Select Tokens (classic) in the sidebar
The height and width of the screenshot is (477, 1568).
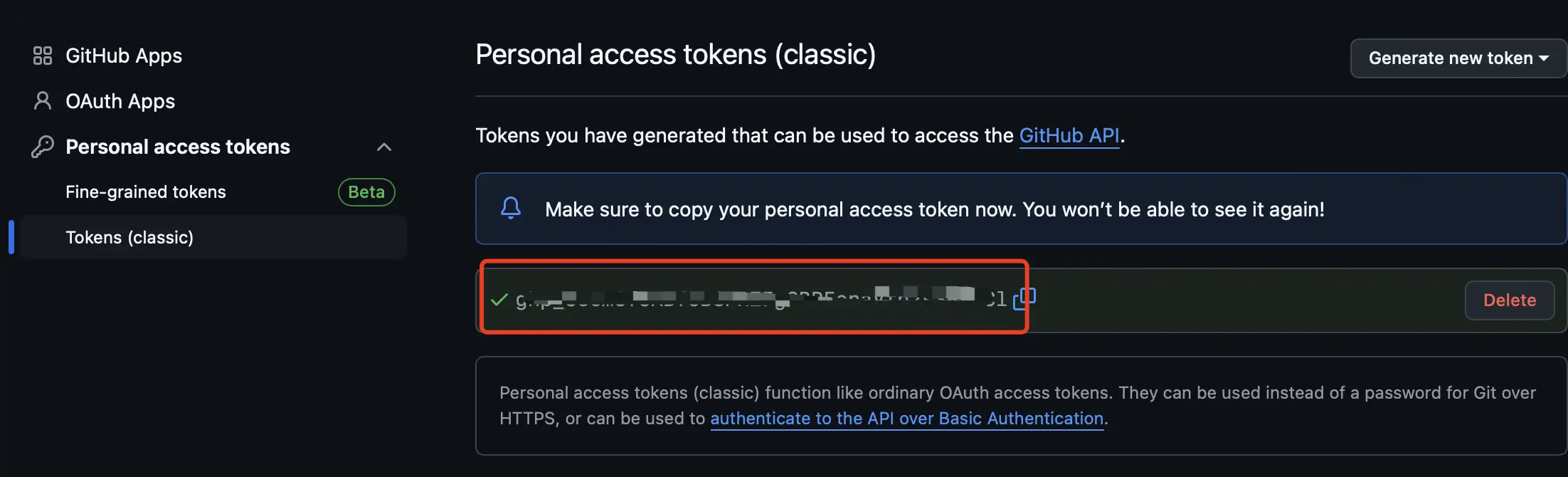pyautogui.click(x=129, y=238)
